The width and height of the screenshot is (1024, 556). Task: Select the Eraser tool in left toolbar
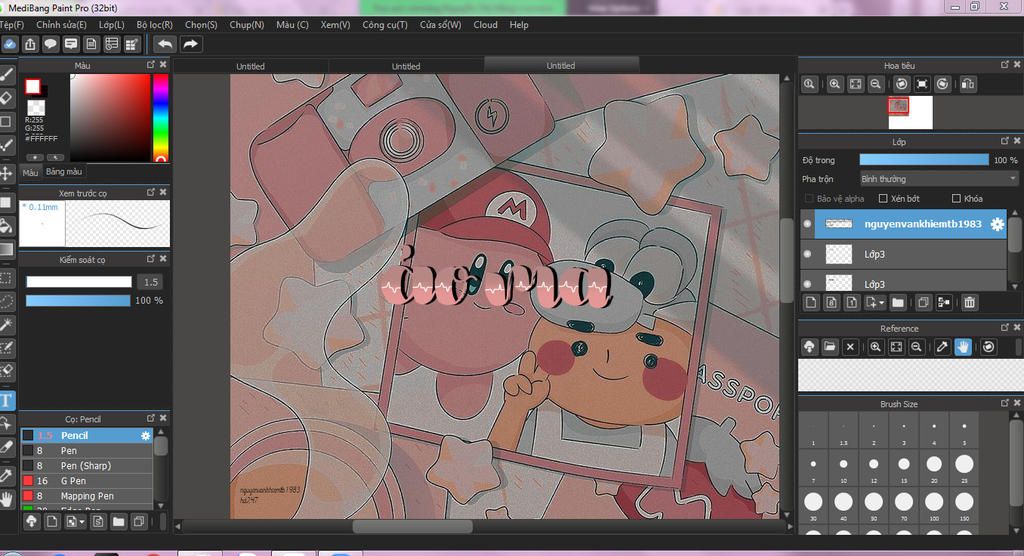[7, 98]
